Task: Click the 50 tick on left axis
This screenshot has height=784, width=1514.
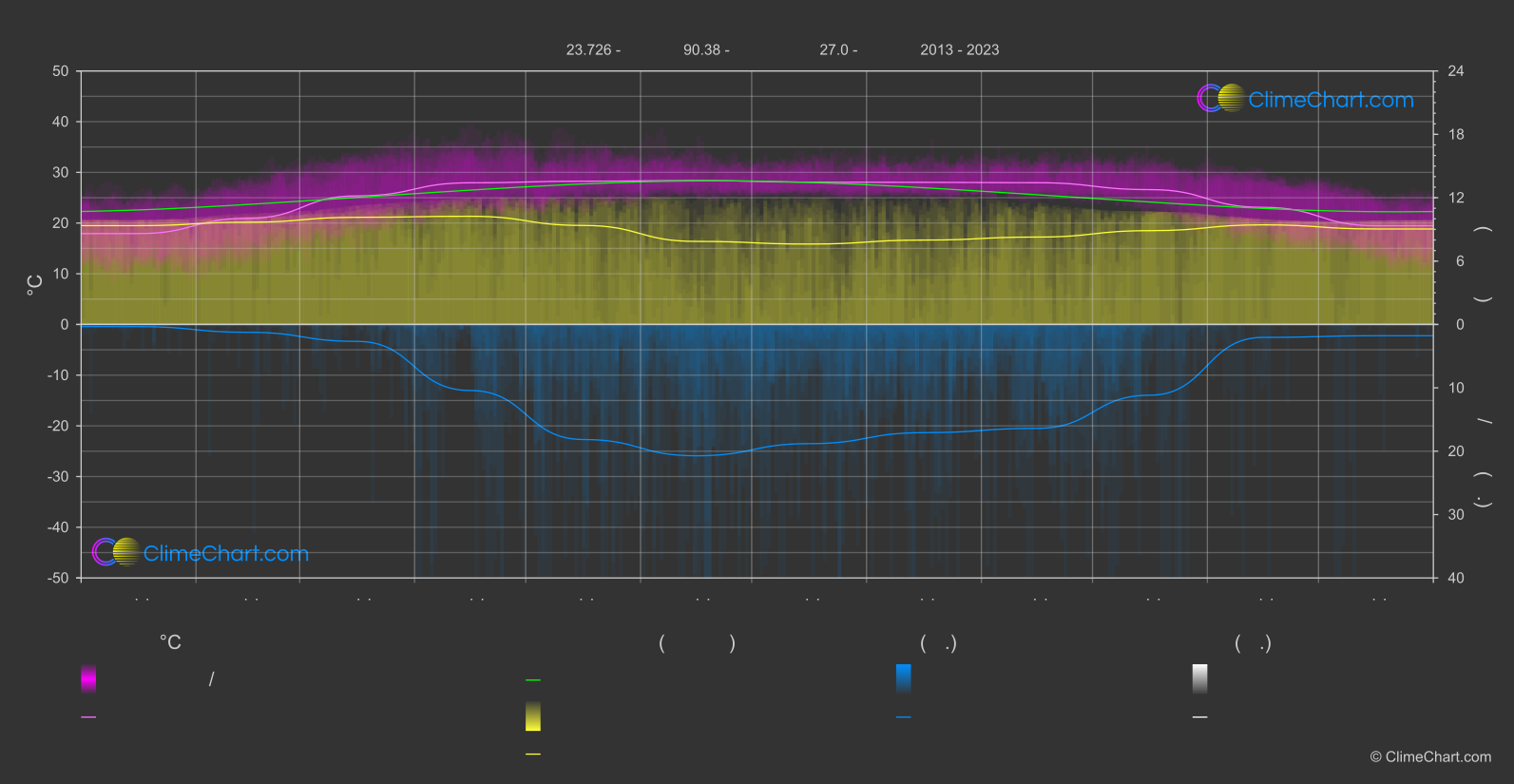Action: [61, 71]
